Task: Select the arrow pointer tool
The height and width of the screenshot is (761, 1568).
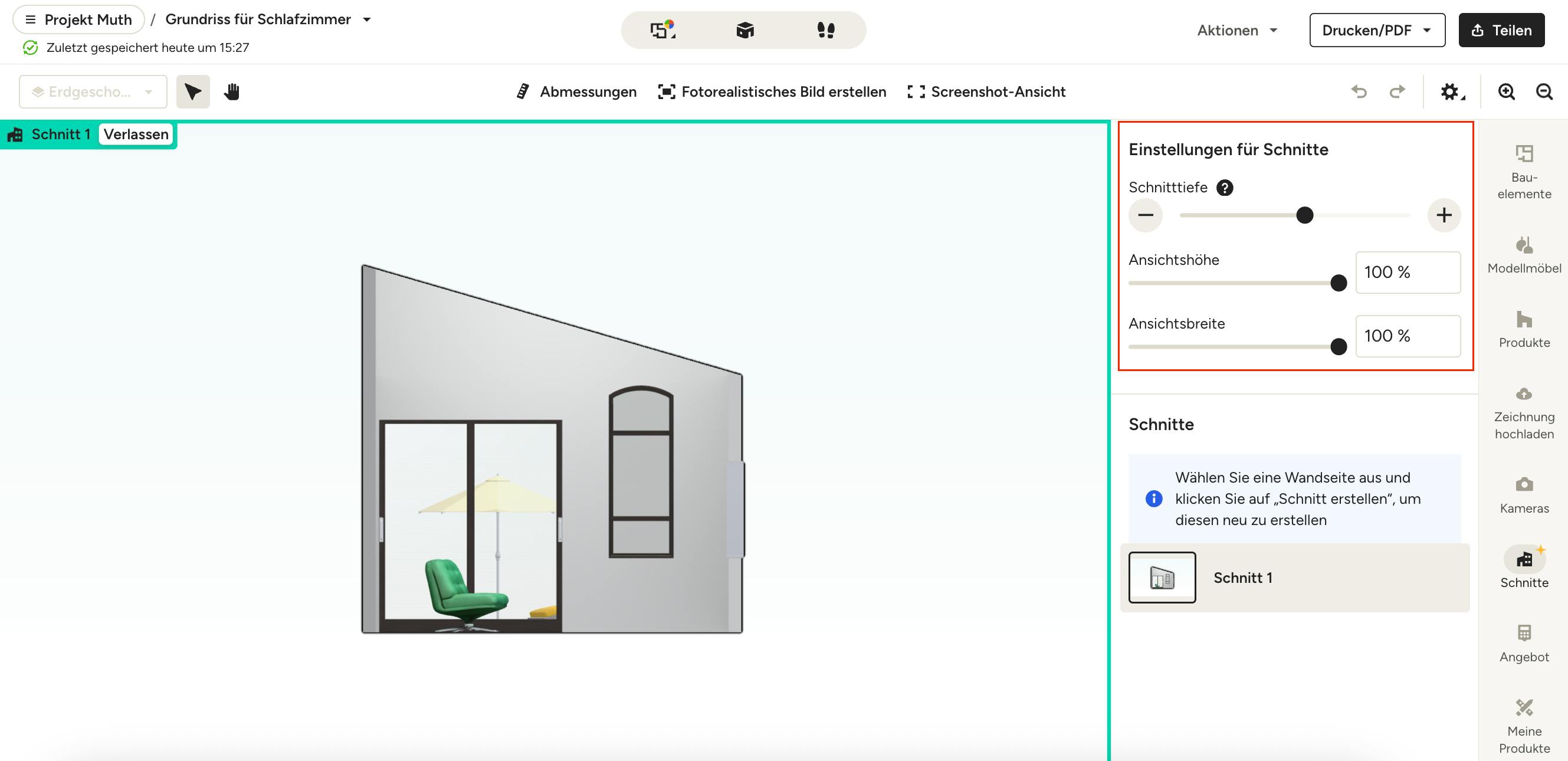Action: [x=193, y=92]
